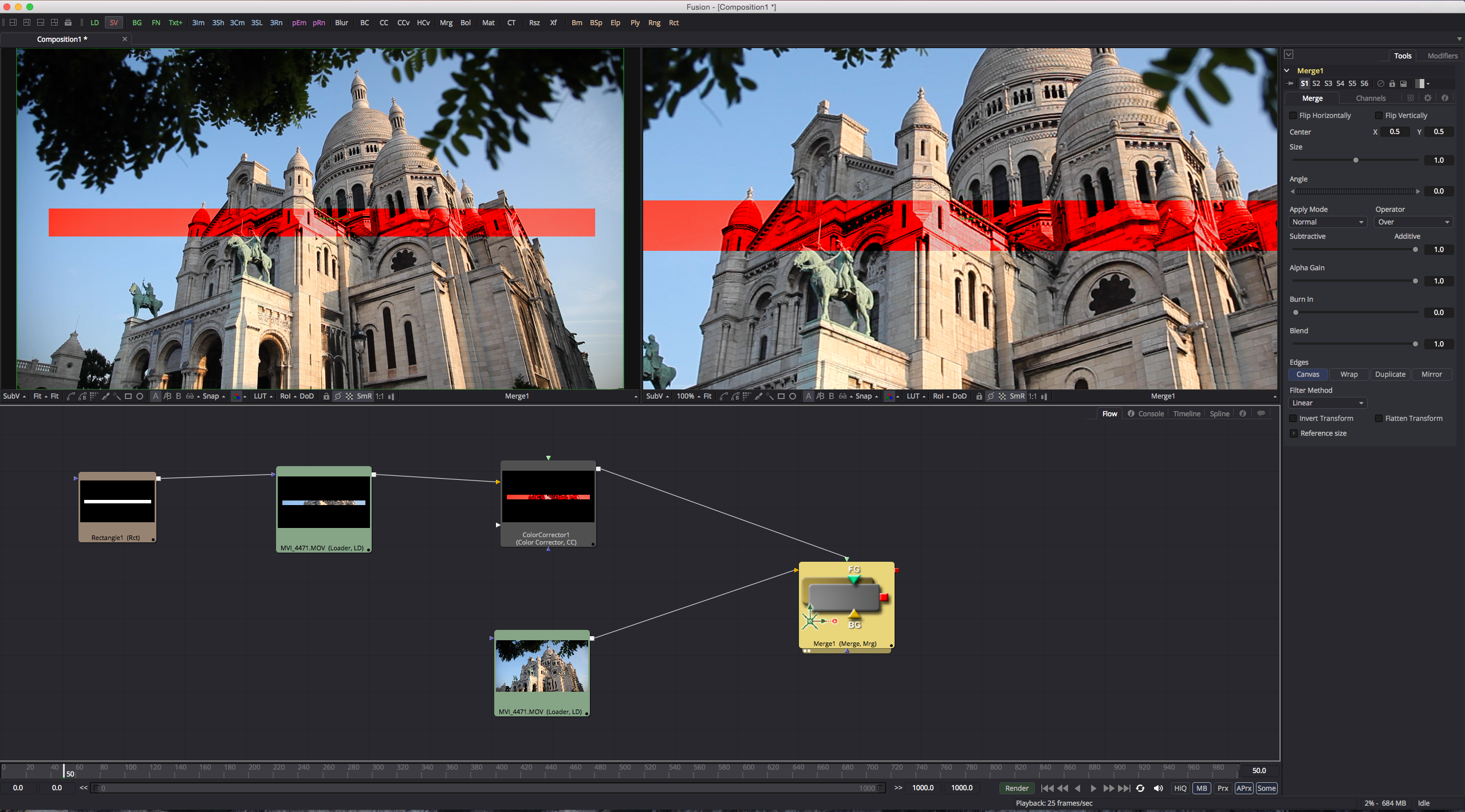The image size is (1465, 812).
Task: Open the Apply Mode dropdown
Action: click(1328, 221)
